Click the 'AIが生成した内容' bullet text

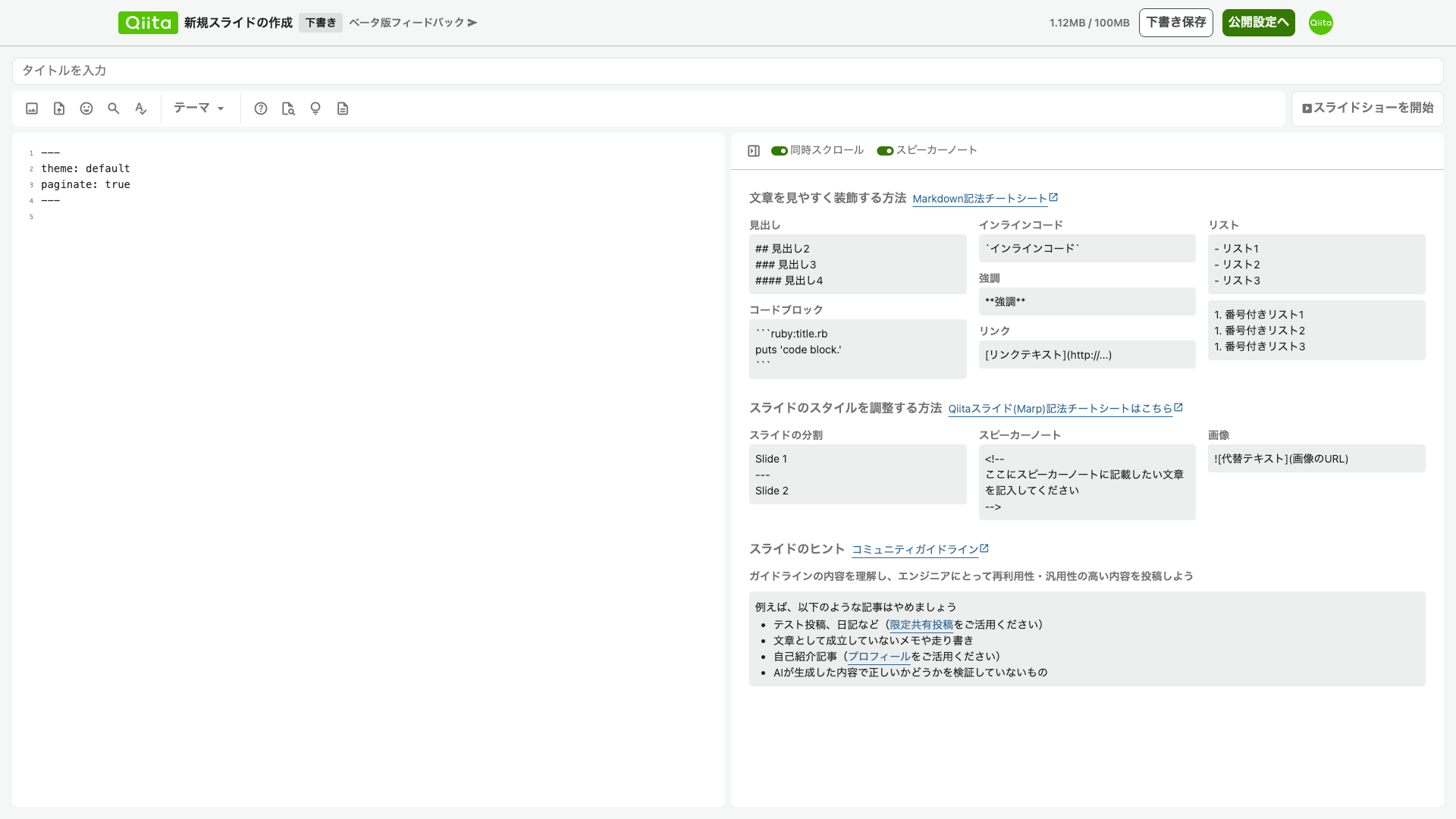[910, 673]
